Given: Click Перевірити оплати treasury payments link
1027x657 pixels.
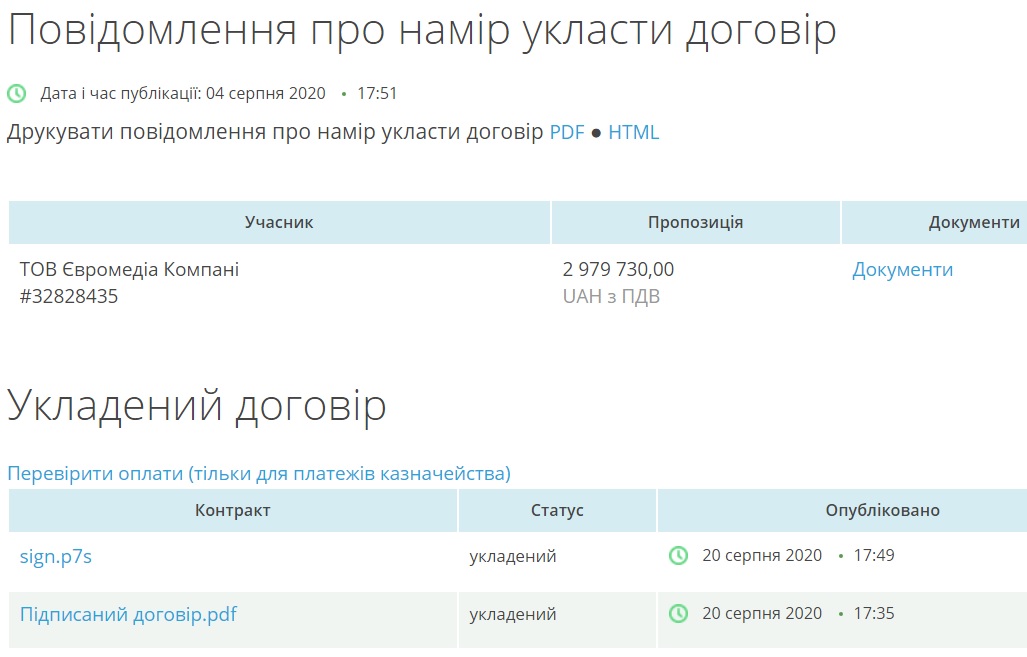Looking at the screenshot, I should (x=259, y=473).
